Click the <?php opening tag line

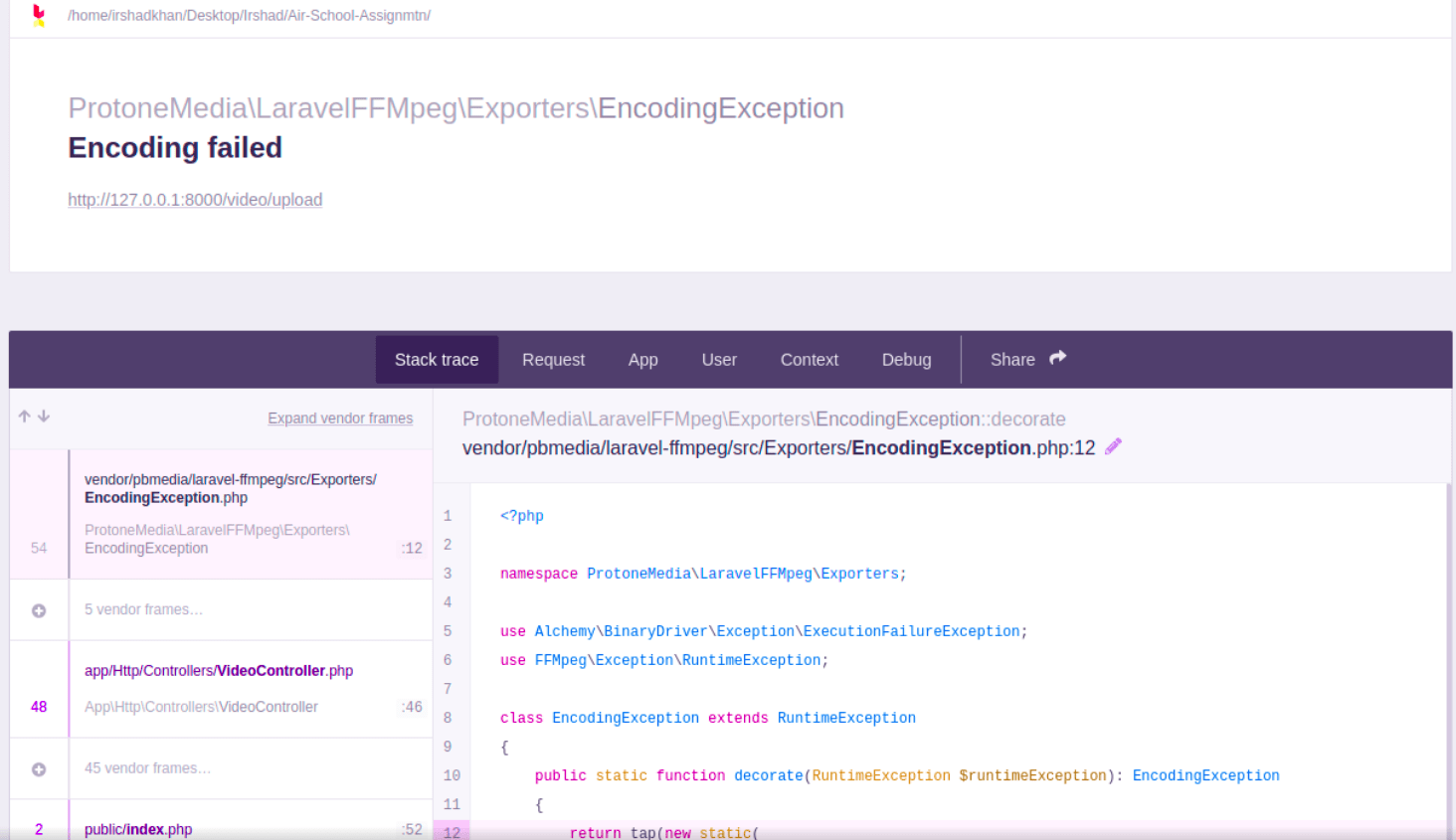(x=522, y=516)
